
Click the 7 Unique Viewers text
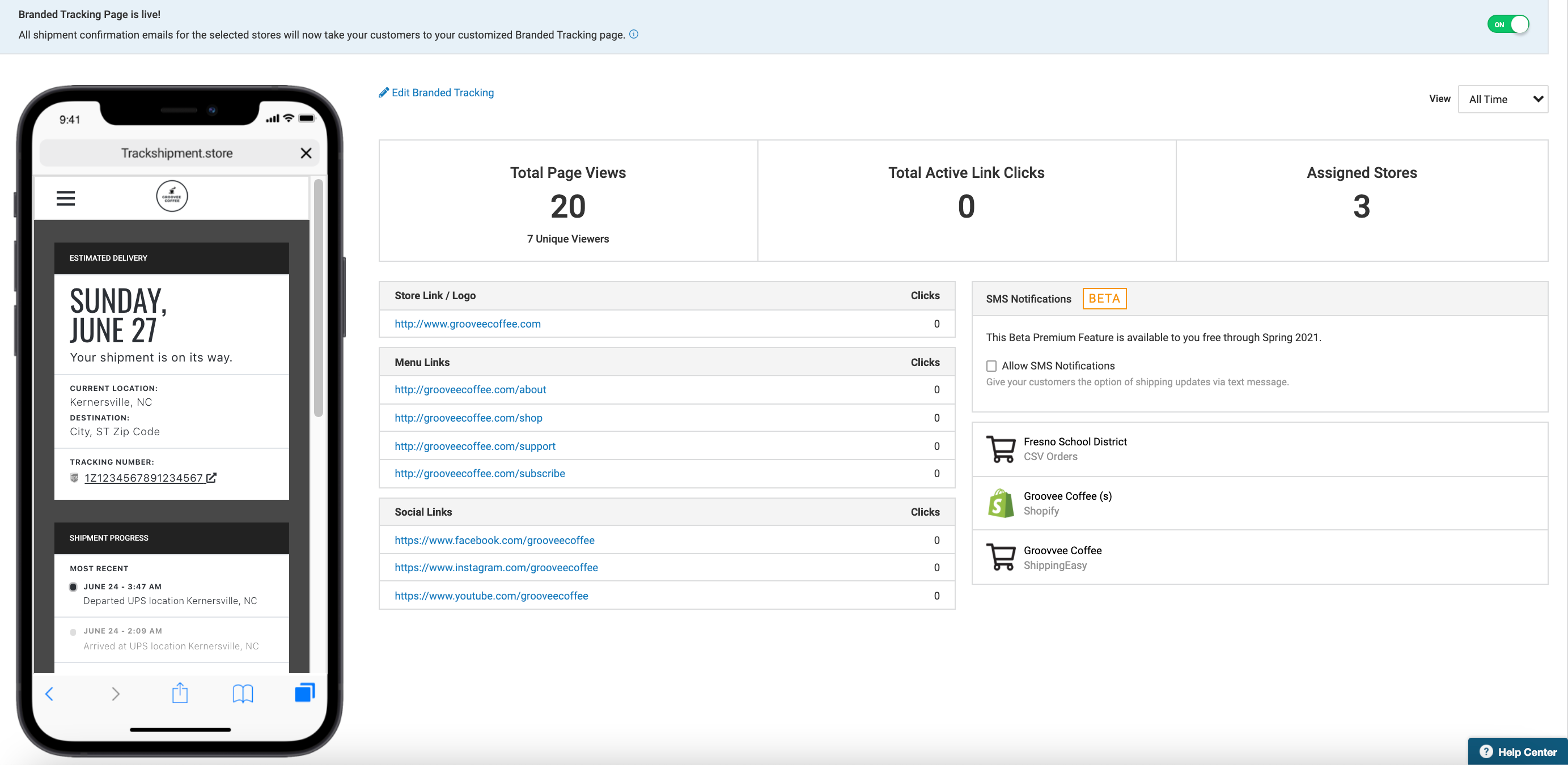pyautogui.click(x=568, y=239)
